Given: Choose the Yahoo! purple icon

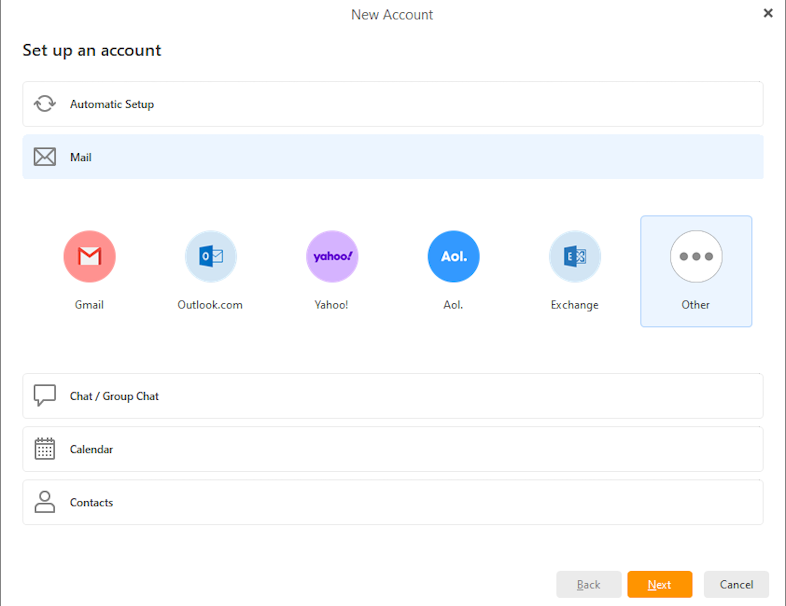Looking at the screenshot, I should (x=332, y=256).
